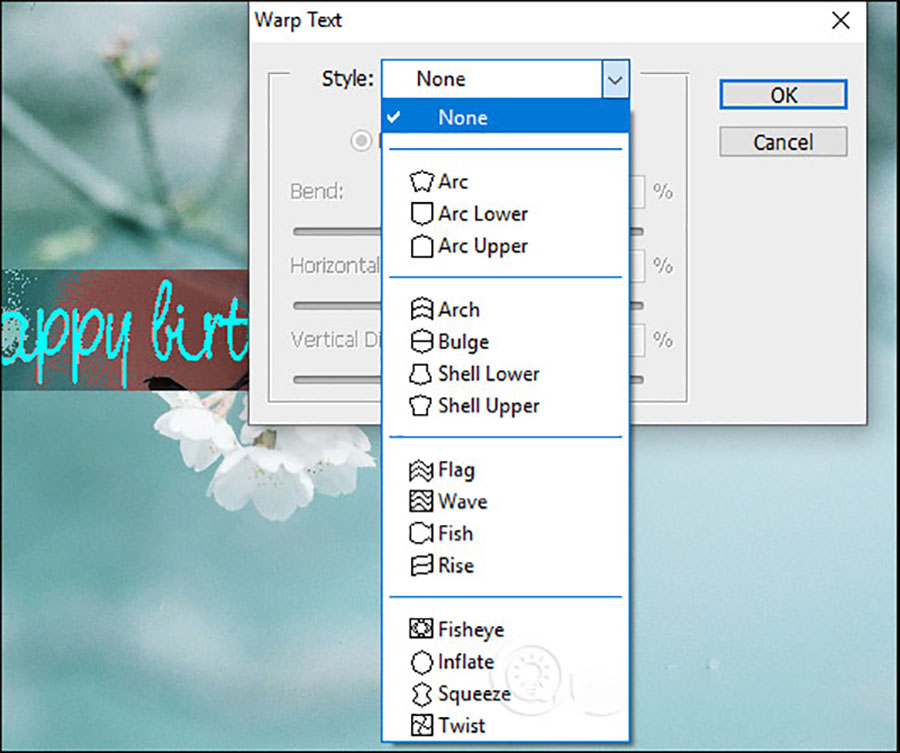Screen dimensions: 900x753
Task: Choose the Arc Lower style icon
Action: click(x=422, y=214)
